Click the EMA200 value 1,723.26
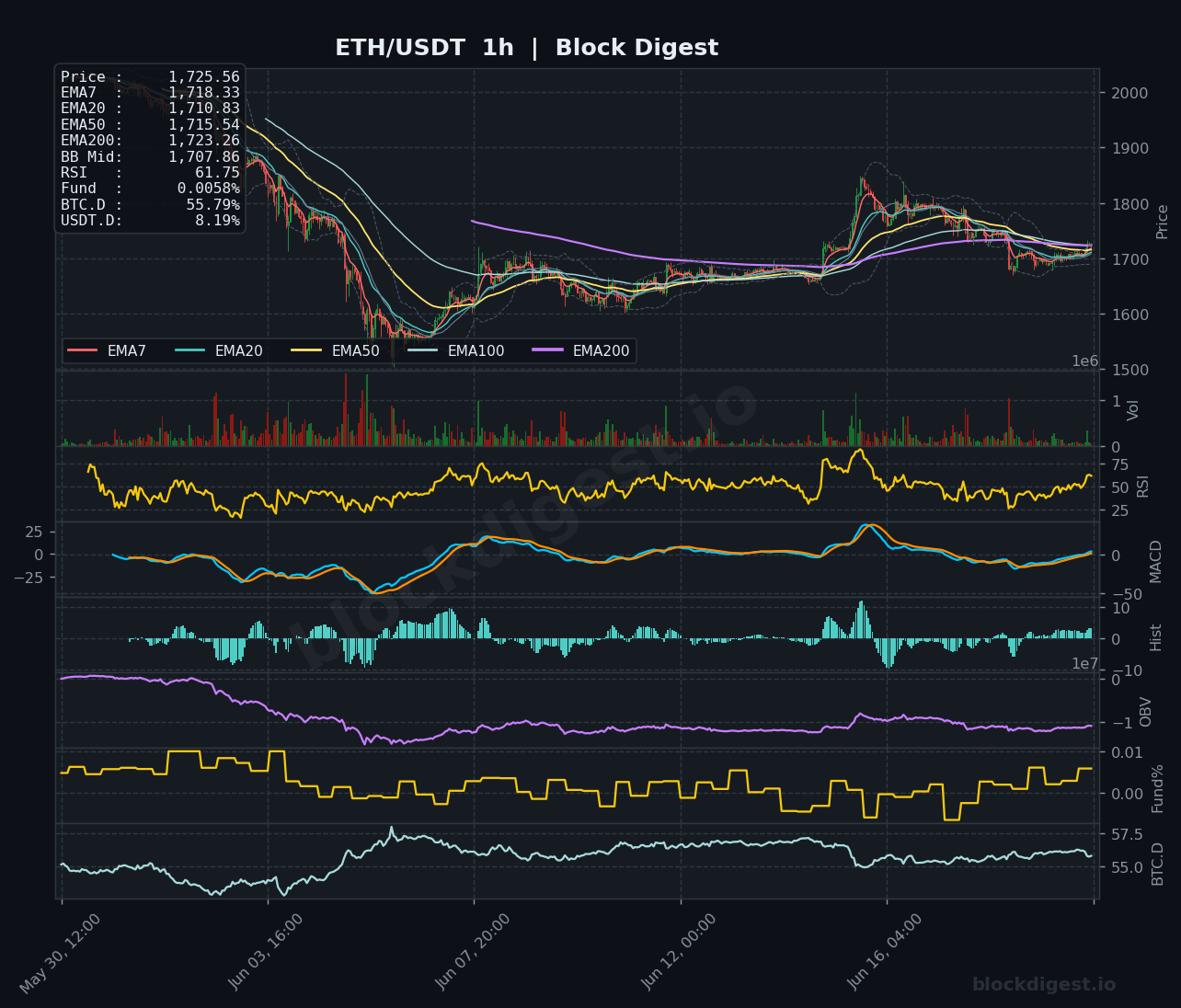Screen dimensions: 1181x1008 tap(204, 141)
